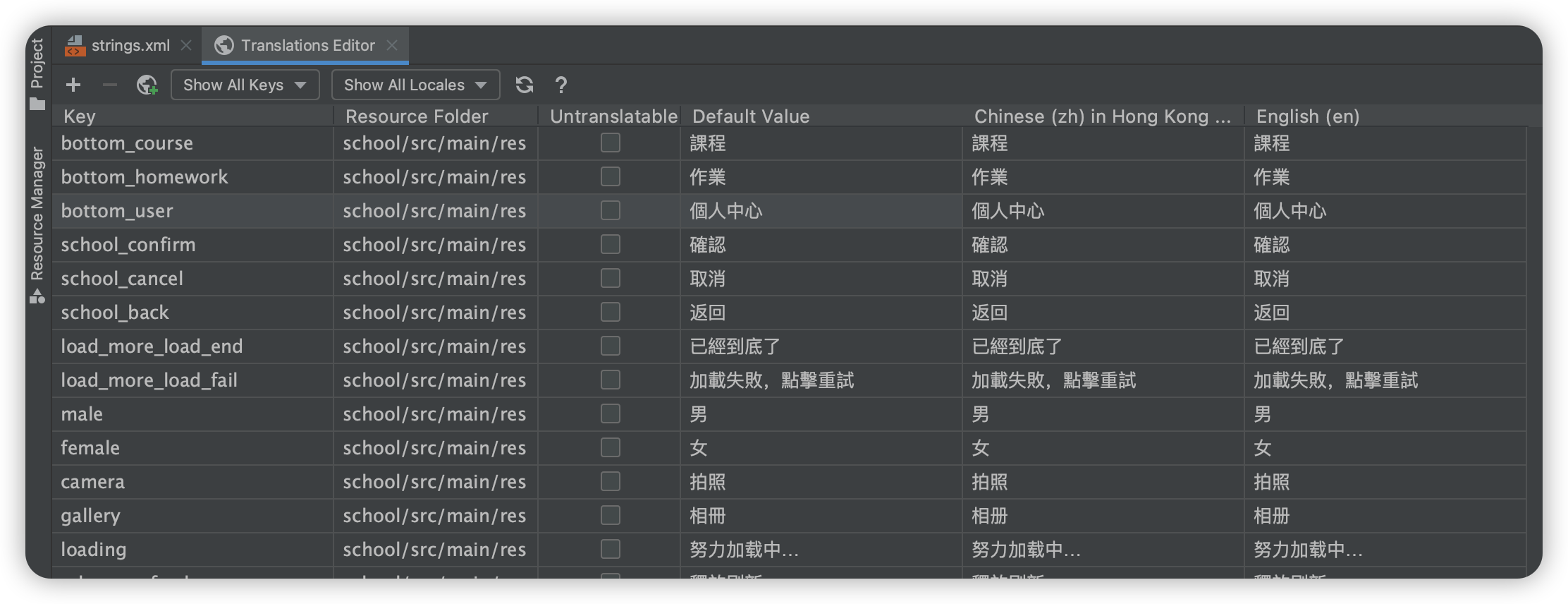The image size is (1568, 604).
Task: Click Default Value cell for school_back
Action: (821, 313)
